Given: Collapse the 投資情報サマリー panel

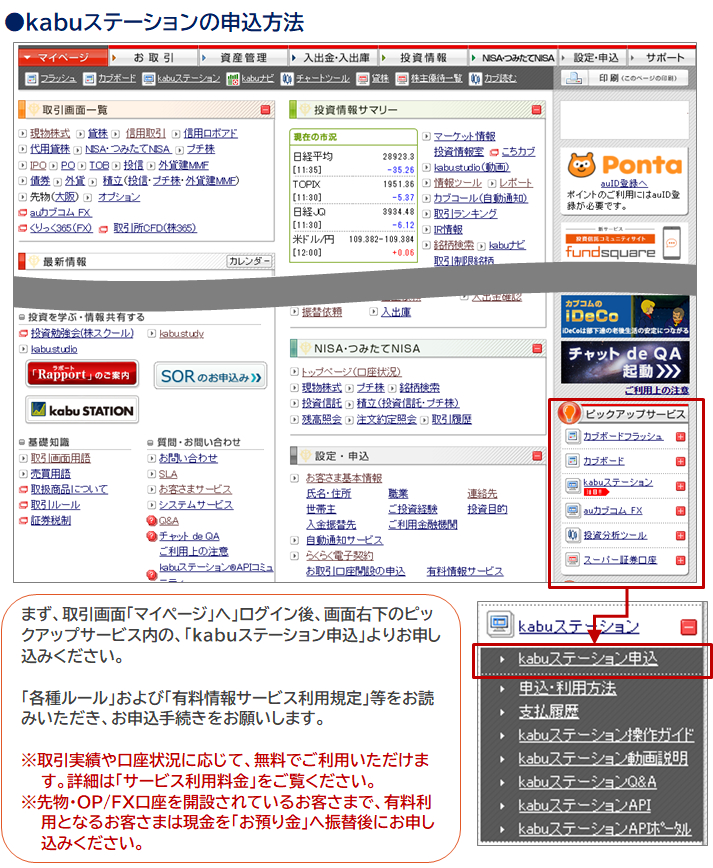Looking at the screenshot, I should click(x=536, y=110).
